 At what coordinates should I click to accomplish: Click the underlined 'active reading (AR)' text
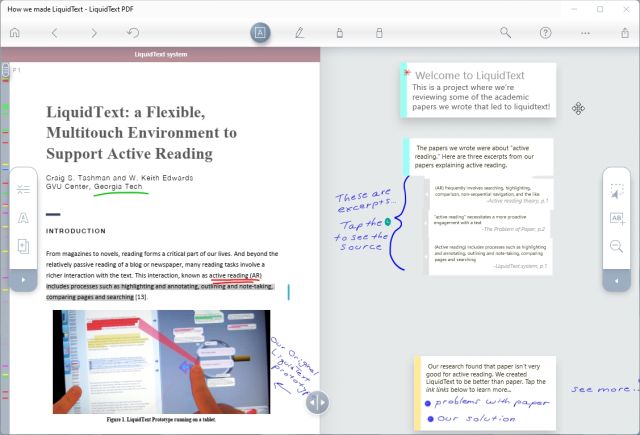[236, 275]
